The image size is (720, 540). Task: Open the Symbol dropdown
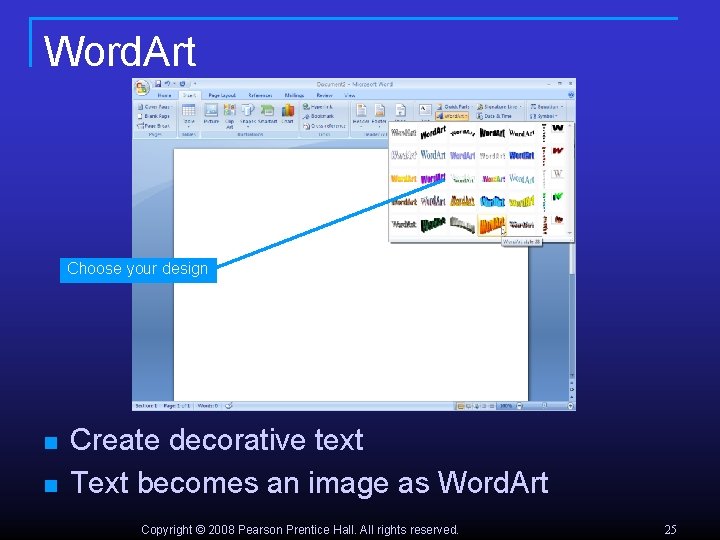pyautogui.click(x=544, y=116)
